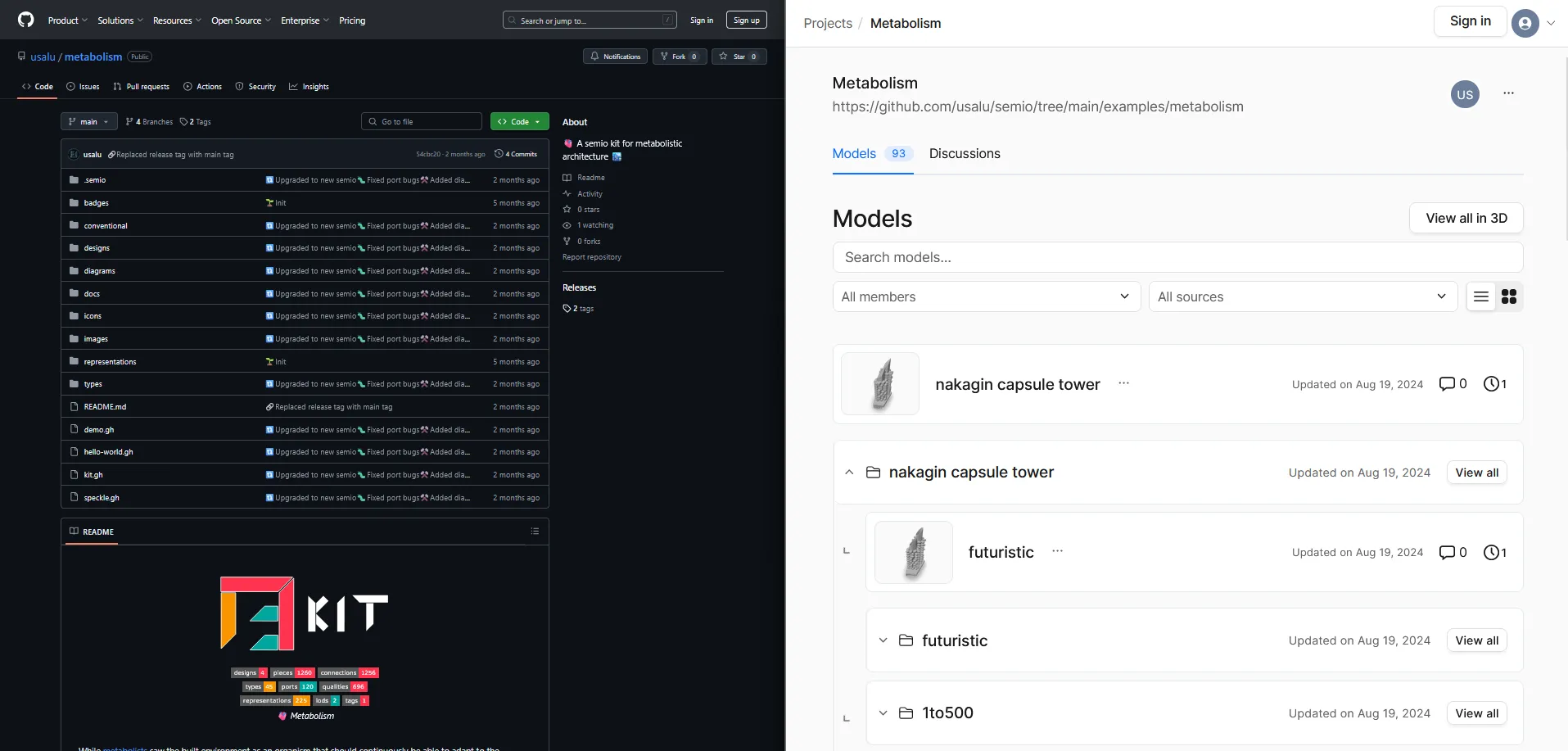Open the Resources dropdown menu

(177, 20)
